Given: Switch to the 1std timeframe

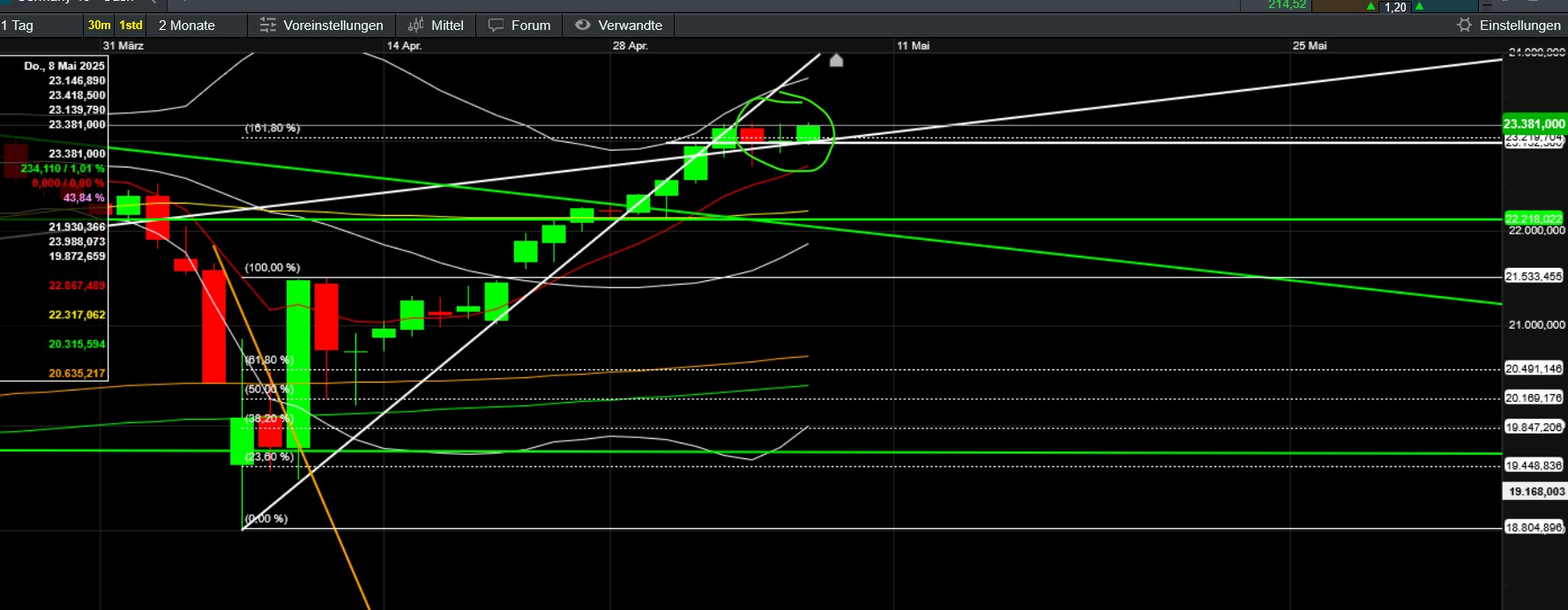Looking at the screenshot, I should pos(131,26).
